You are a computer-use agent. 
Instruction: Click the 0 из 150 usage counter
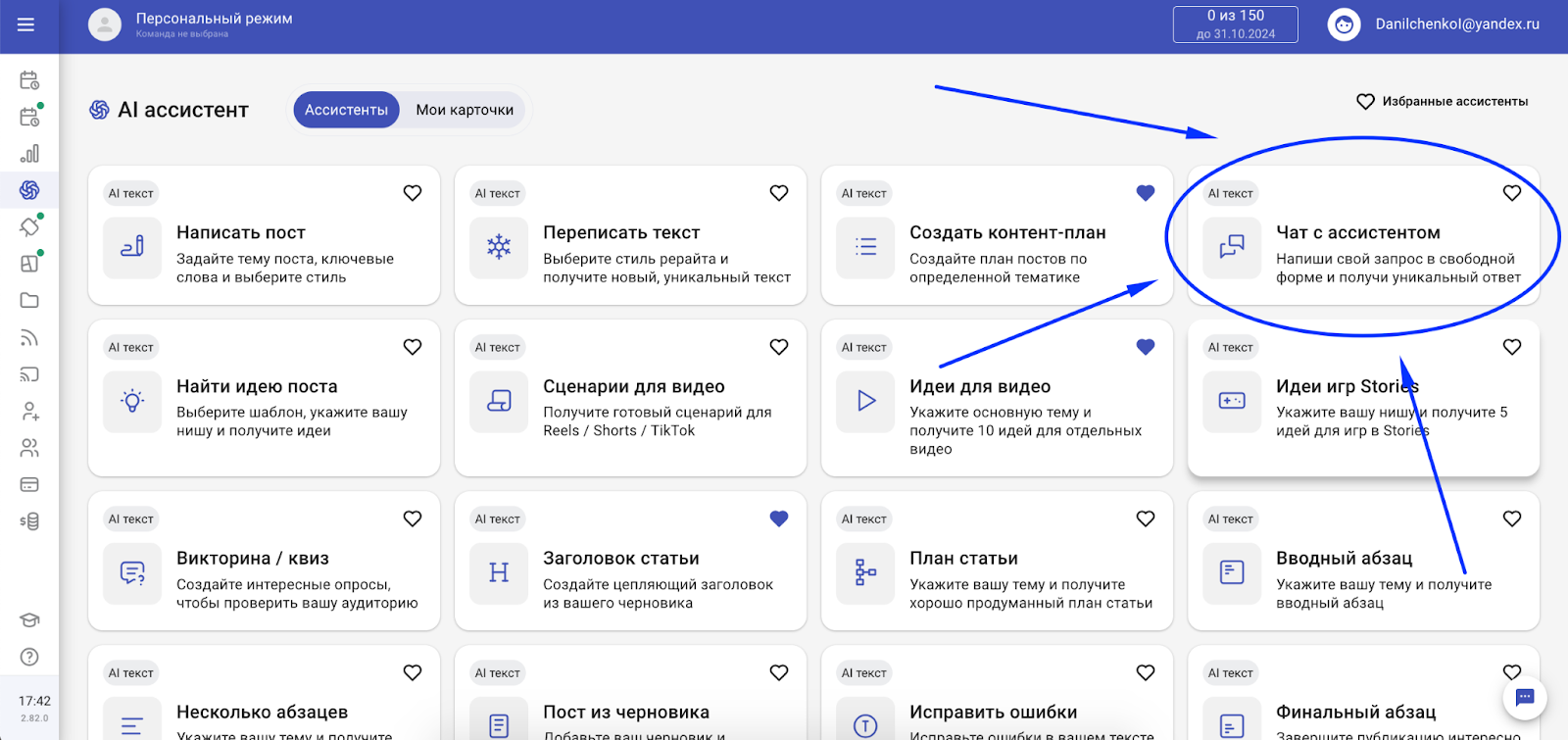point(1236,25)
